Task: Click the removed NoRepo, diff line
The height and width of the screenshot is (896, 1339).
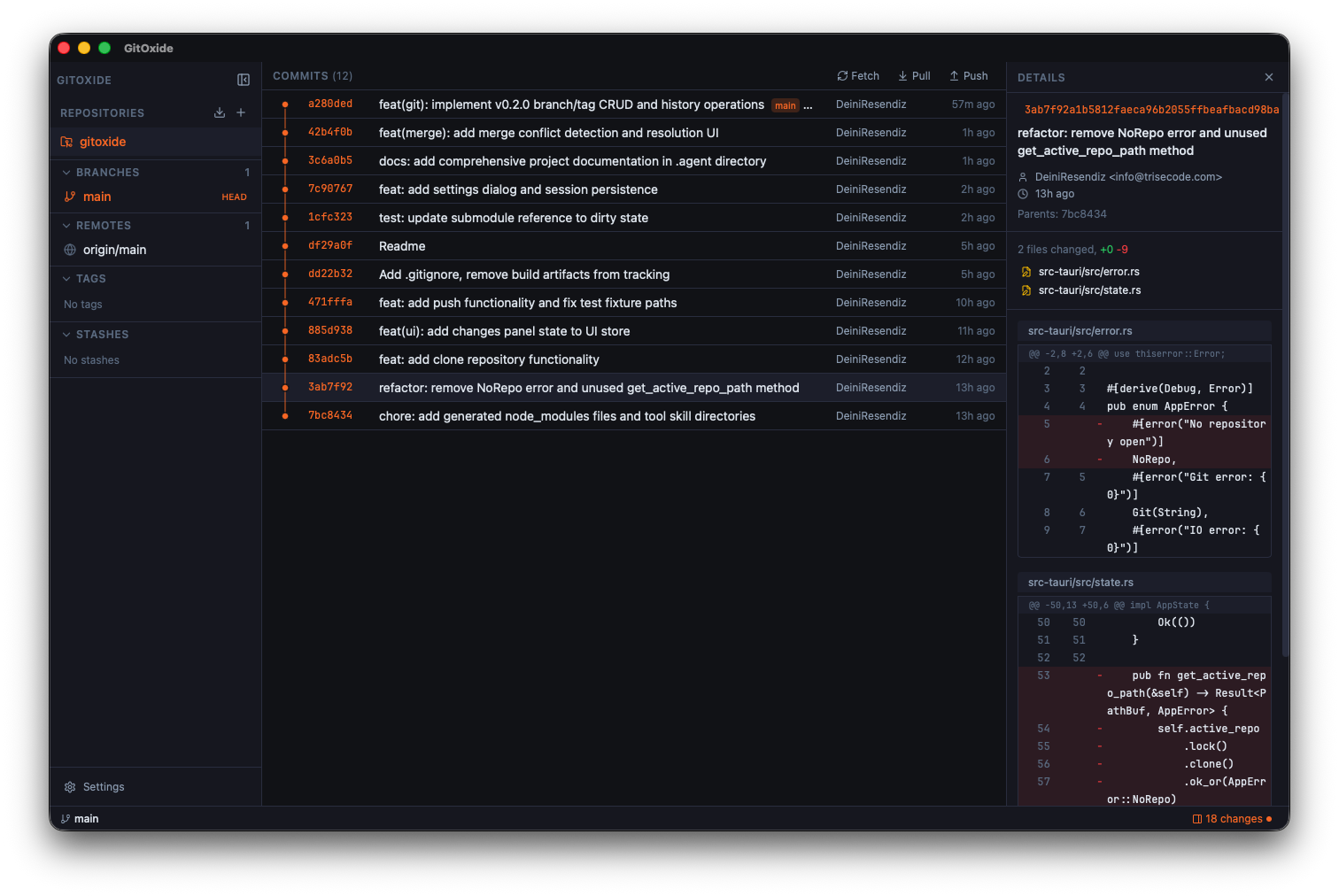Action: [1144, 460]
